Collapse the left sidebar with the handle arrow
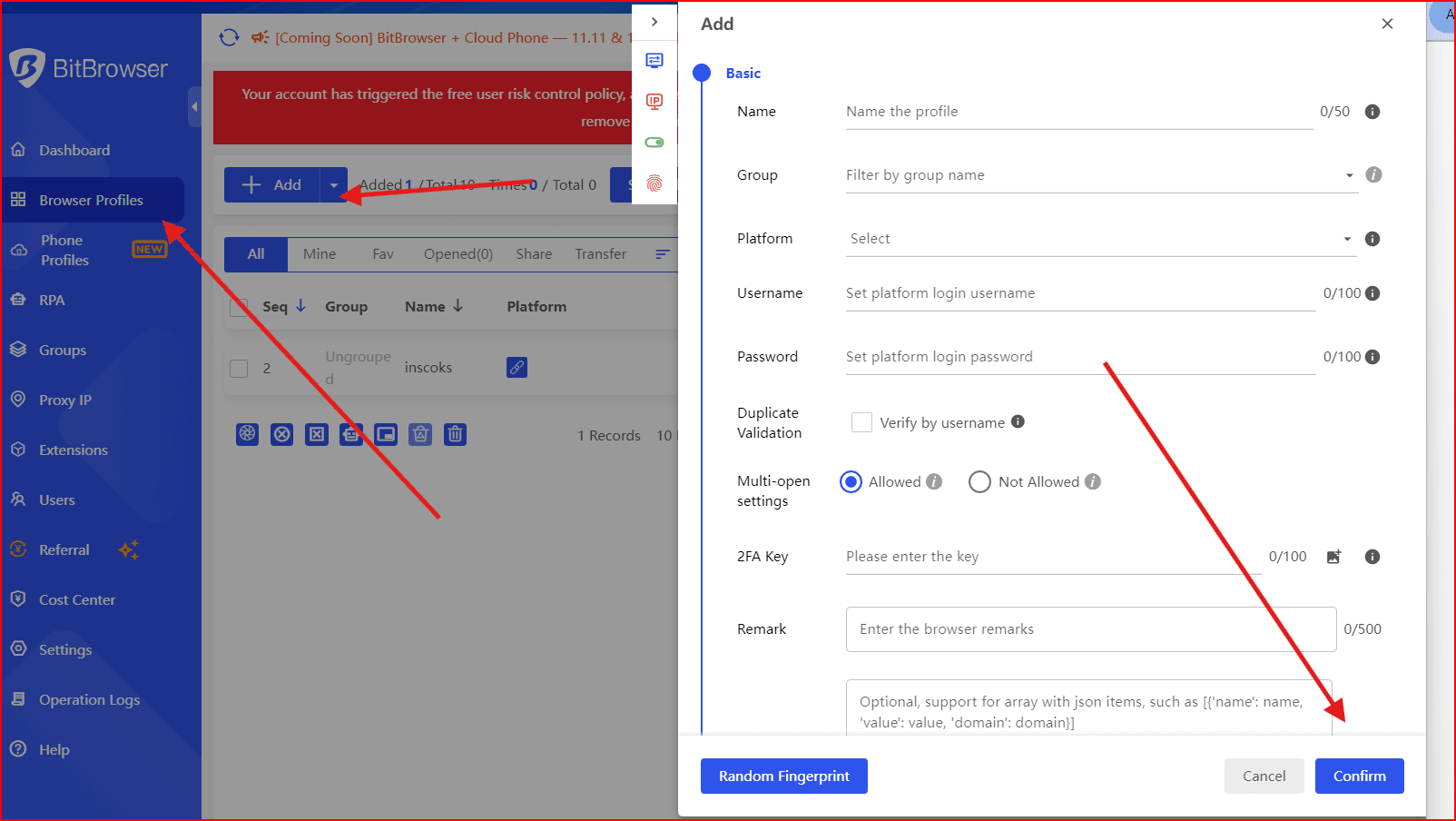Viewport: 1456px width, 821px height. (x=194, y=107)
